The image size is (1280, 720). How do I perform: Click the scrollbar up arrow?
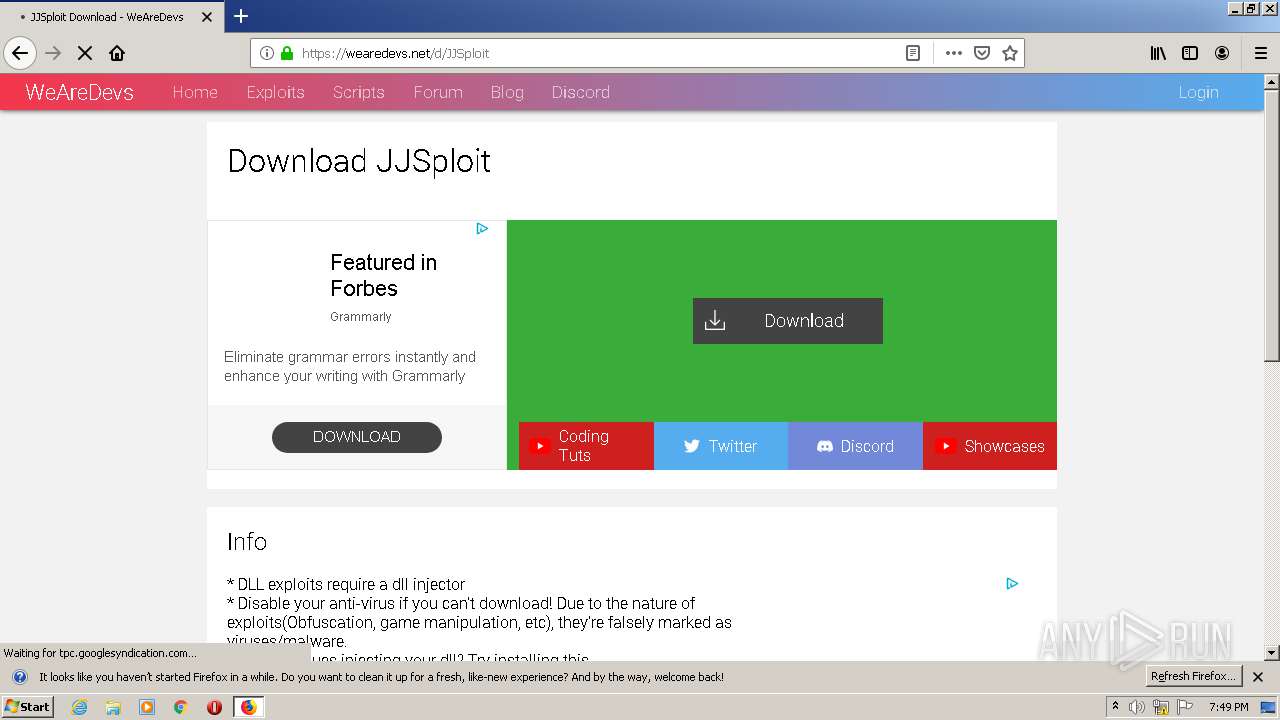pyautogui.click(x=1271, y=82)
